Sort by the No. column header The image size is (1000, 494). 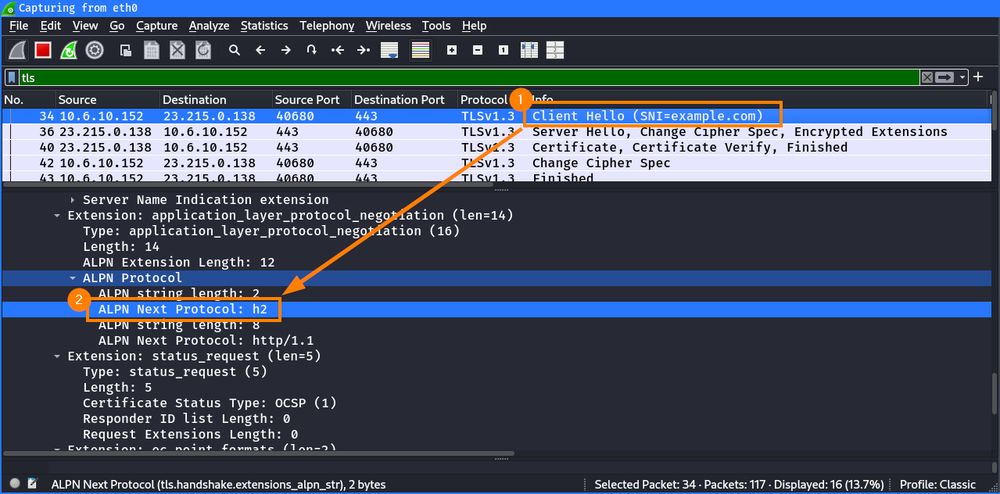pos(27,99)
